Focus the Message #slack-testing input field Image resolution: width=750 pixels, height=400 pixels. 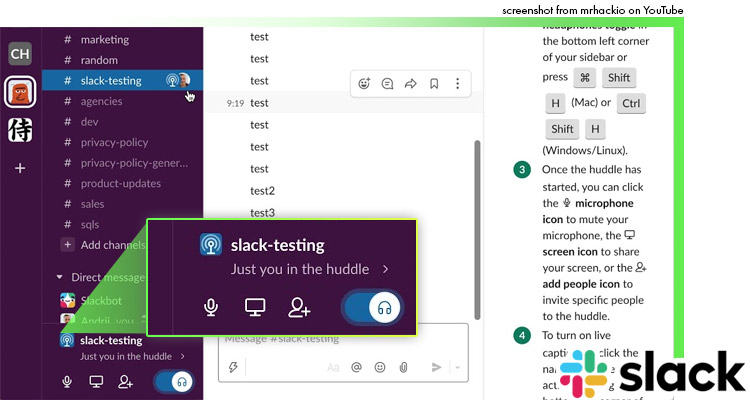point(343,339)
